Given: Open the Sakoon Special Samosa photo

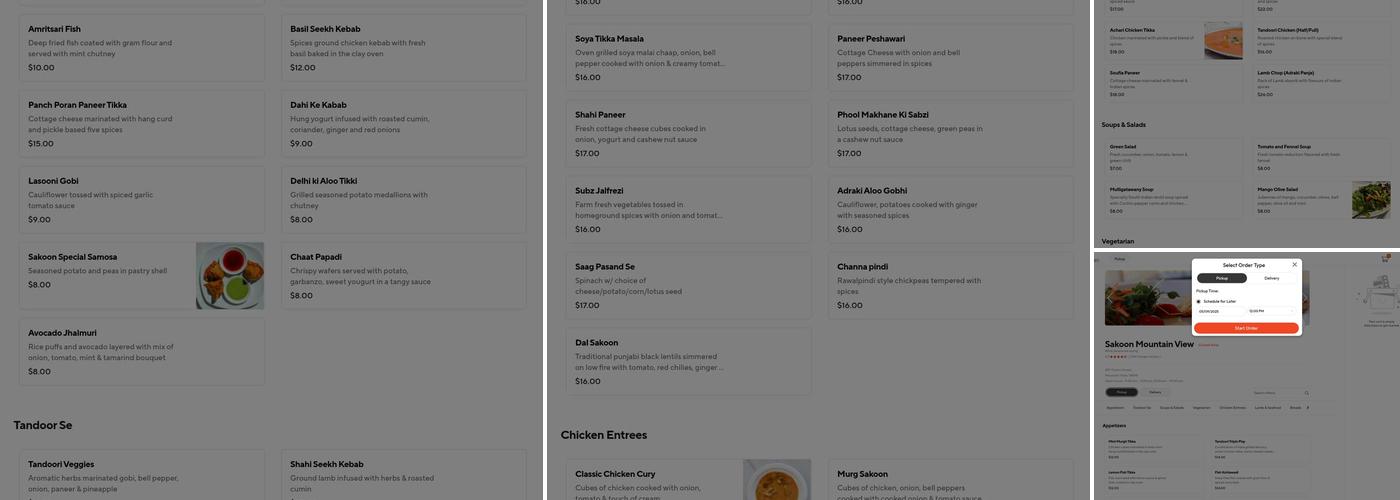Looking at the screenshot, I should tap(230, 275).
